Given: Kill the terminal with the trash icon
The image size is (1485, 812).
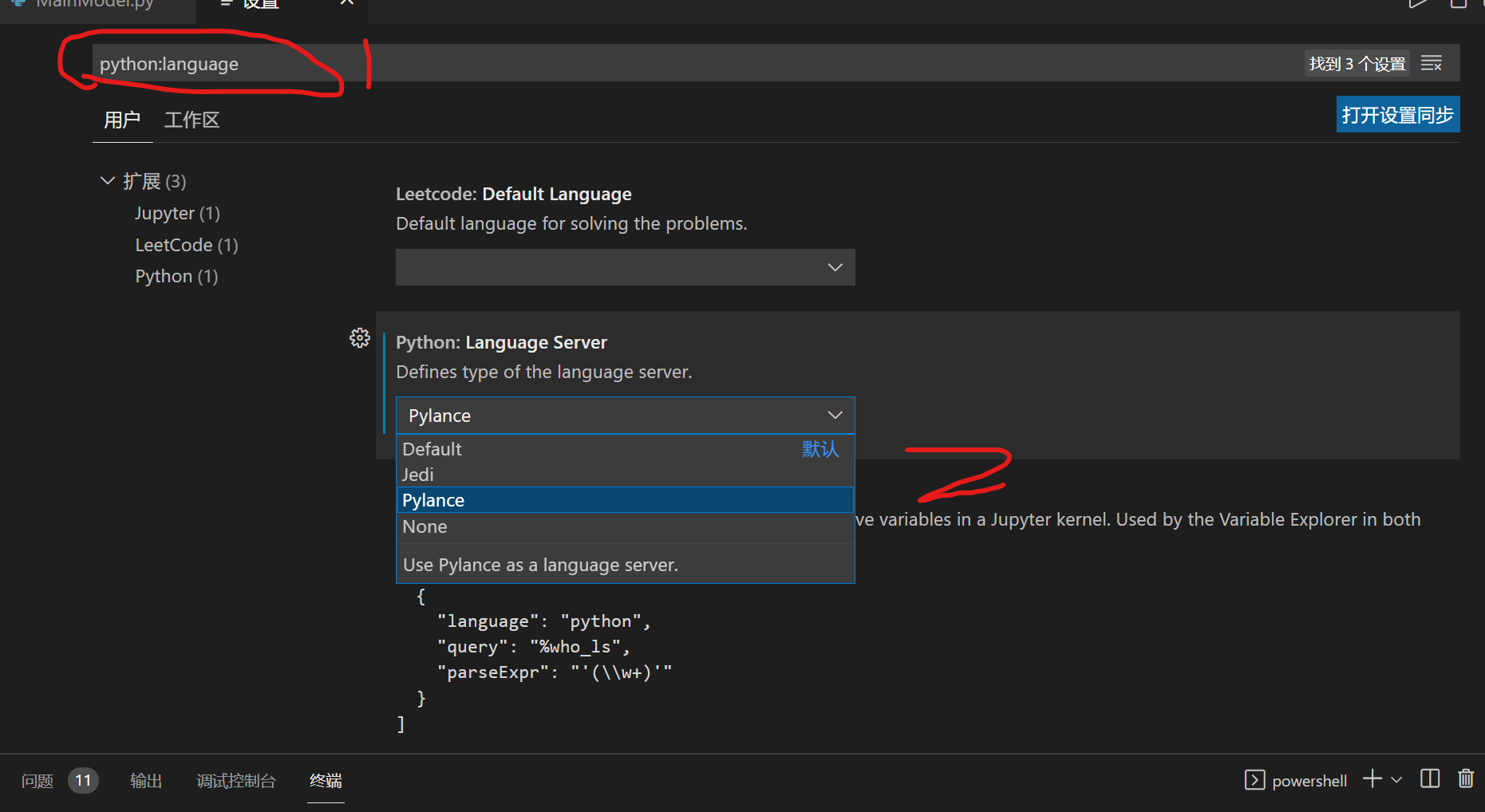Looking at the screenshot, I should pos(1467,779).
